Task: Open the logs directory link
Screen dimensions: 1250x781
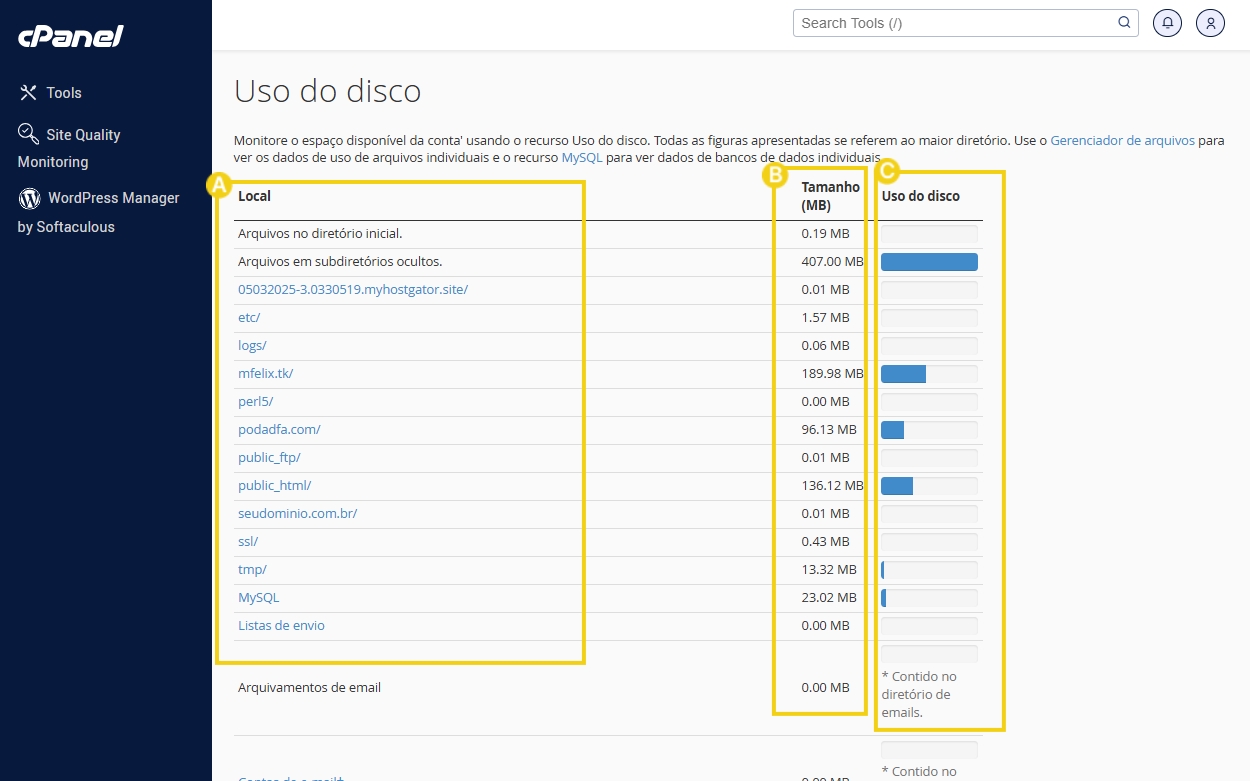Action: [252, 345]
